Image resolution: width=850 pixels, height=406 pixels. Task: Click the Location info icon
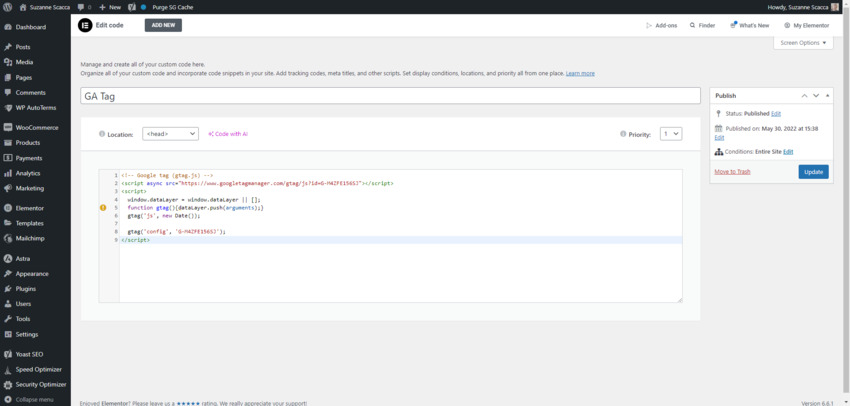(102, 134)
